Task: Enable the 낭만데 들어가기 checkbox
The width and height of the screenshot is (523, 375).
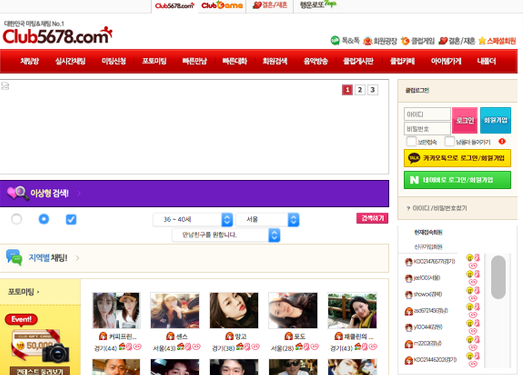Action: pos(450,141)
